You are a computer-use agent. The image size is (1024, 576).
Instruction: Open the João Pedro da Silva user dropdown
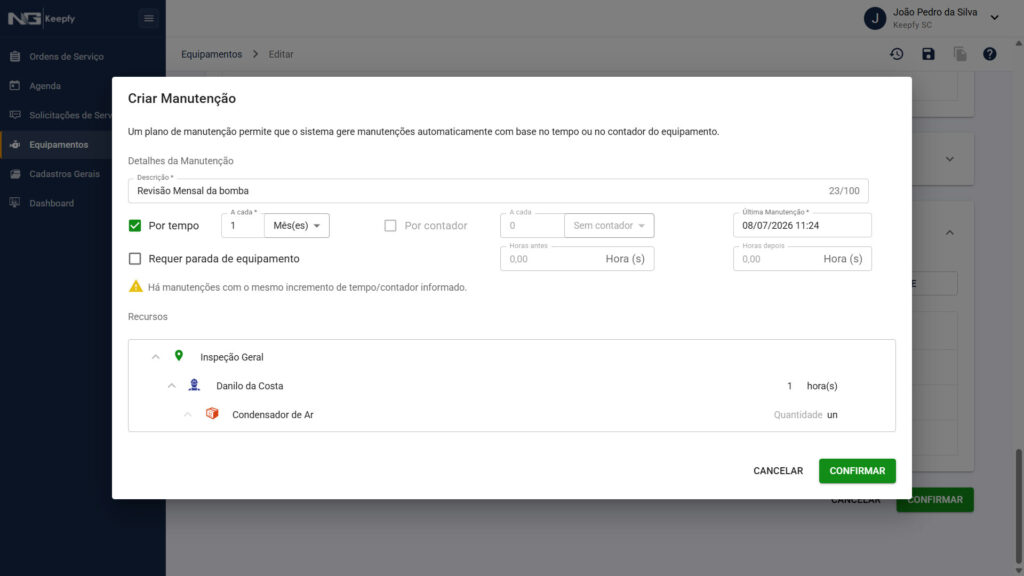(x=995, y=18)
